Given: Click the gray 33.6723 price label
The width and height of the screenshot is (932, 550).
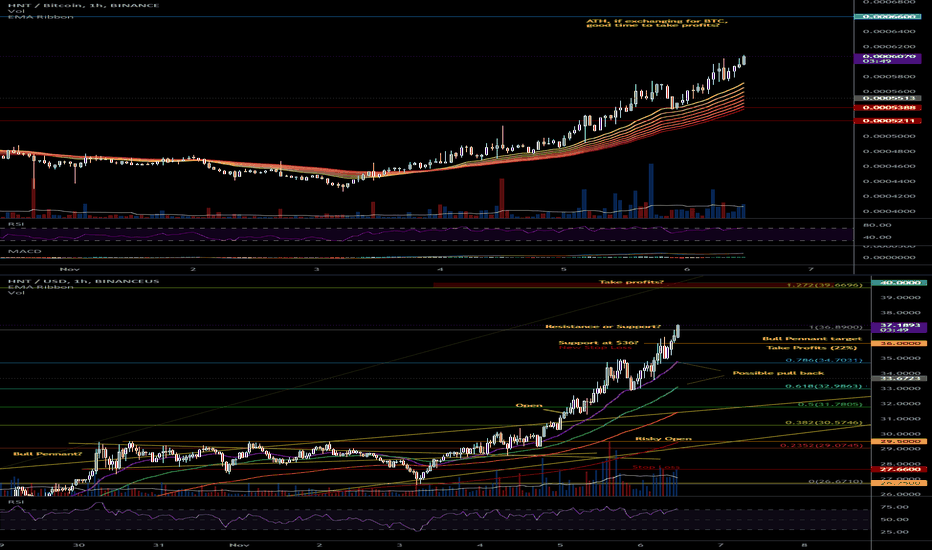Looking at the screenshot, I should tap(899, 378).
